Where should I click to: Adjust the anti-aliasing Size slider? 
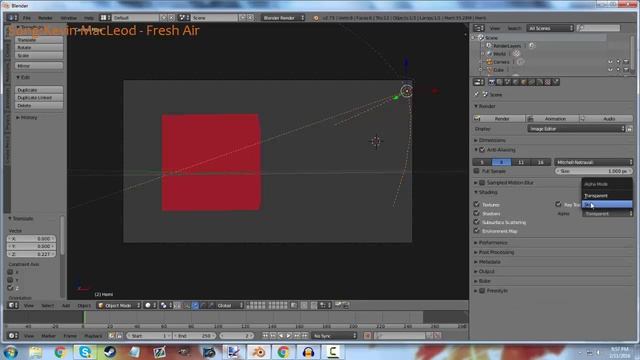point(594,171)
